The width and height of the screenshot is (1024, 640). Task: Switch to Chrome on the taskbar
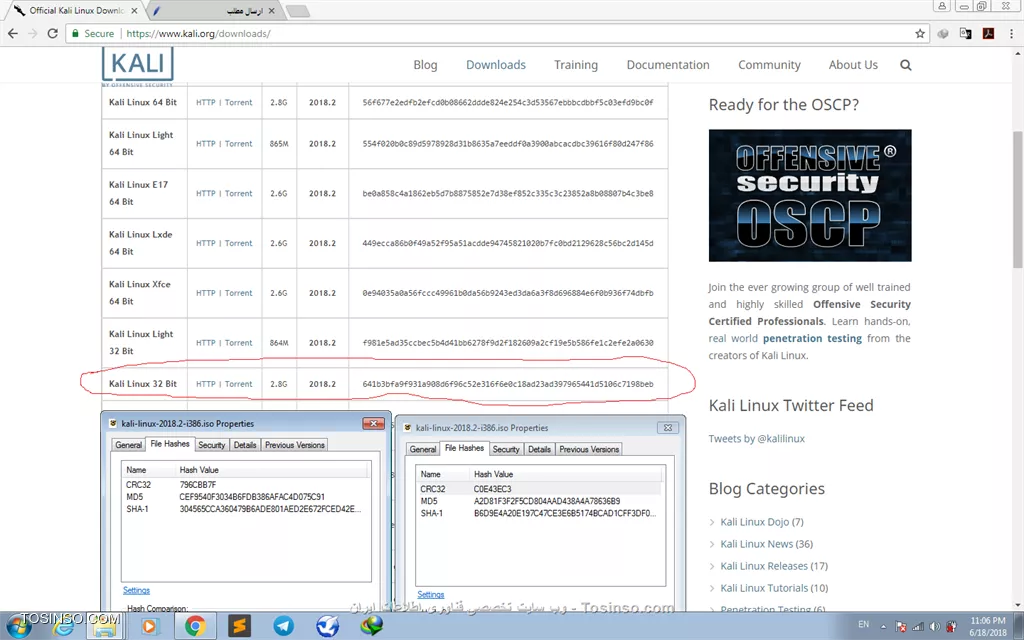point(194,626)
